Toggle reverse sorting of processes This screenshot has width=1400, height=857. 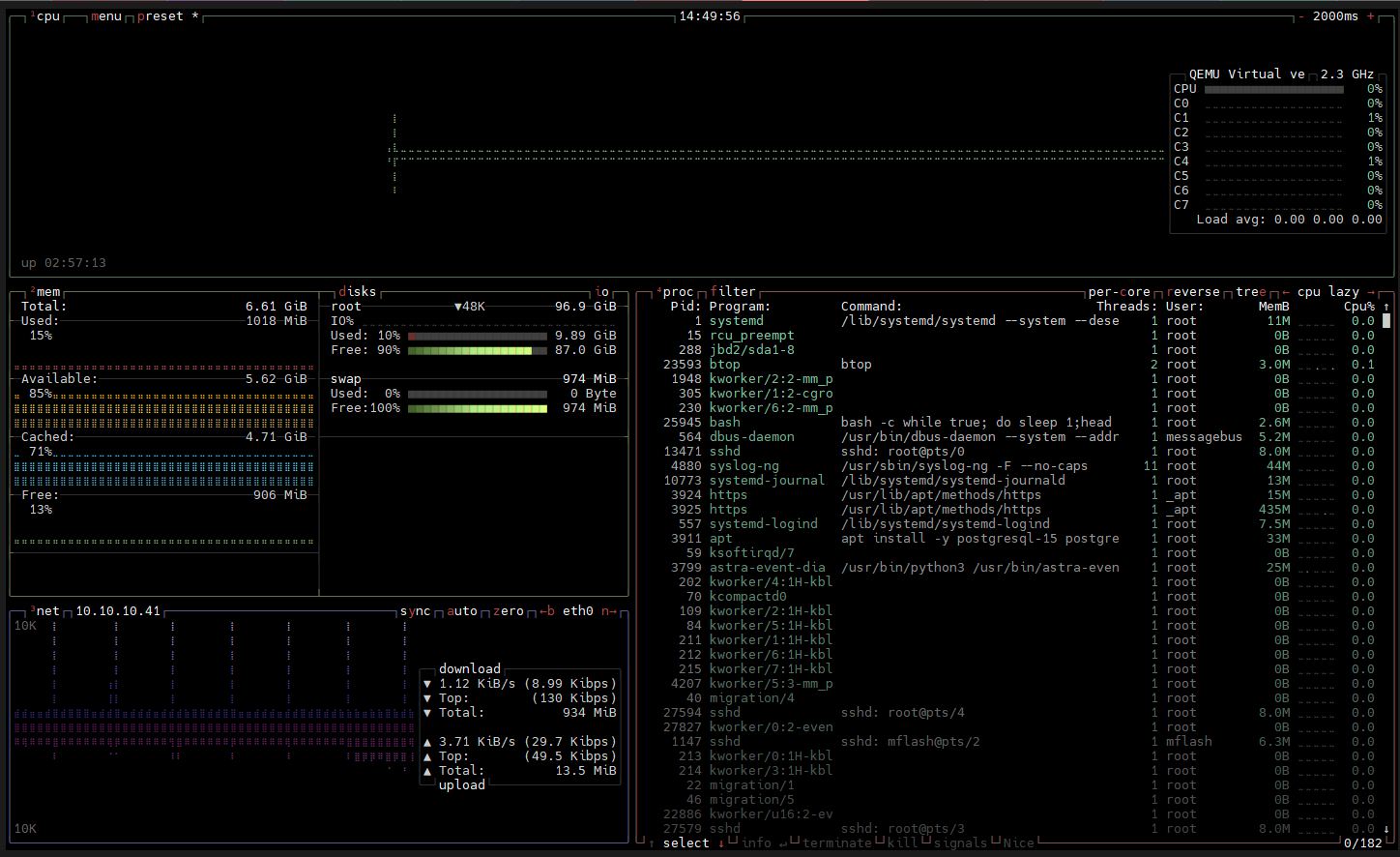[x=1193, y=292]
